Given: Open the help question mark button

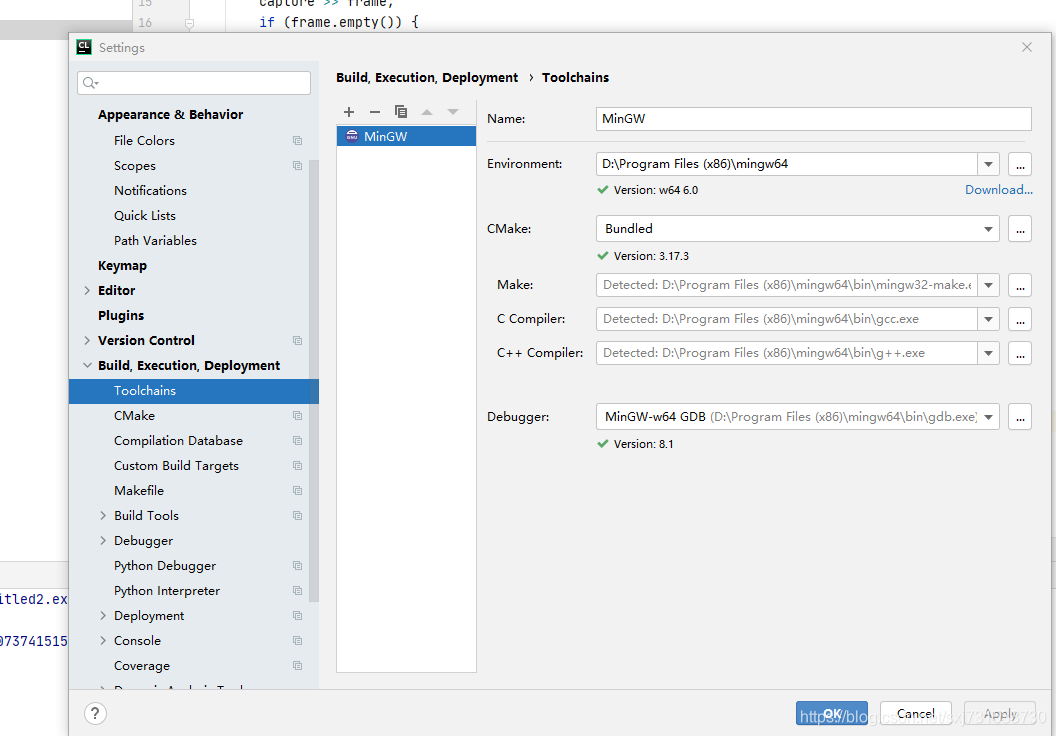Looking at the screenshot, I should (96, 713).
